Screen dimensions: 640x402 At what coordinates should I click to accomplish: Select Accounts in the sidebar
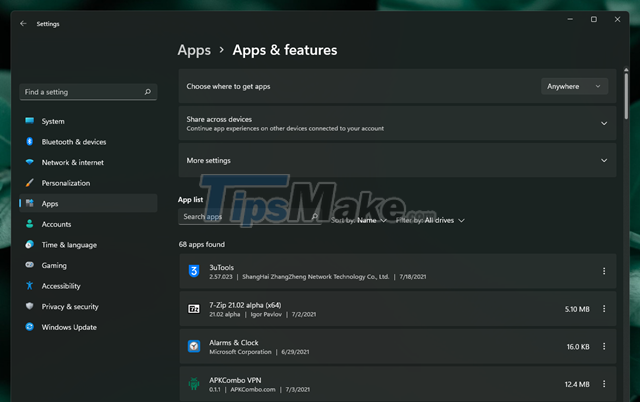tap(88, 224)
